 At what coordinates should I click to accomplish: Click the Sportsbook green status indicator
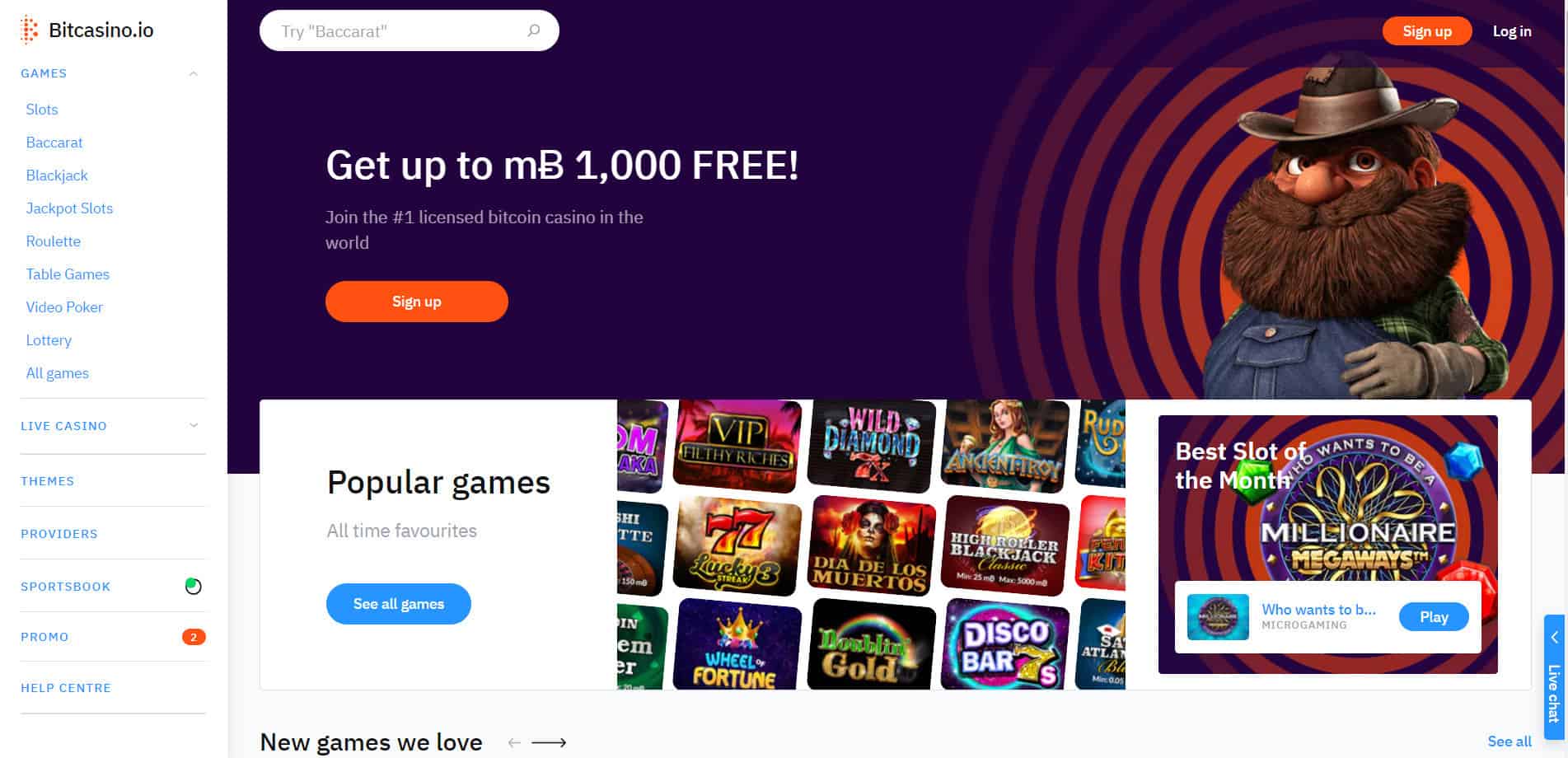pyautogui.click(x=194, y=587)
